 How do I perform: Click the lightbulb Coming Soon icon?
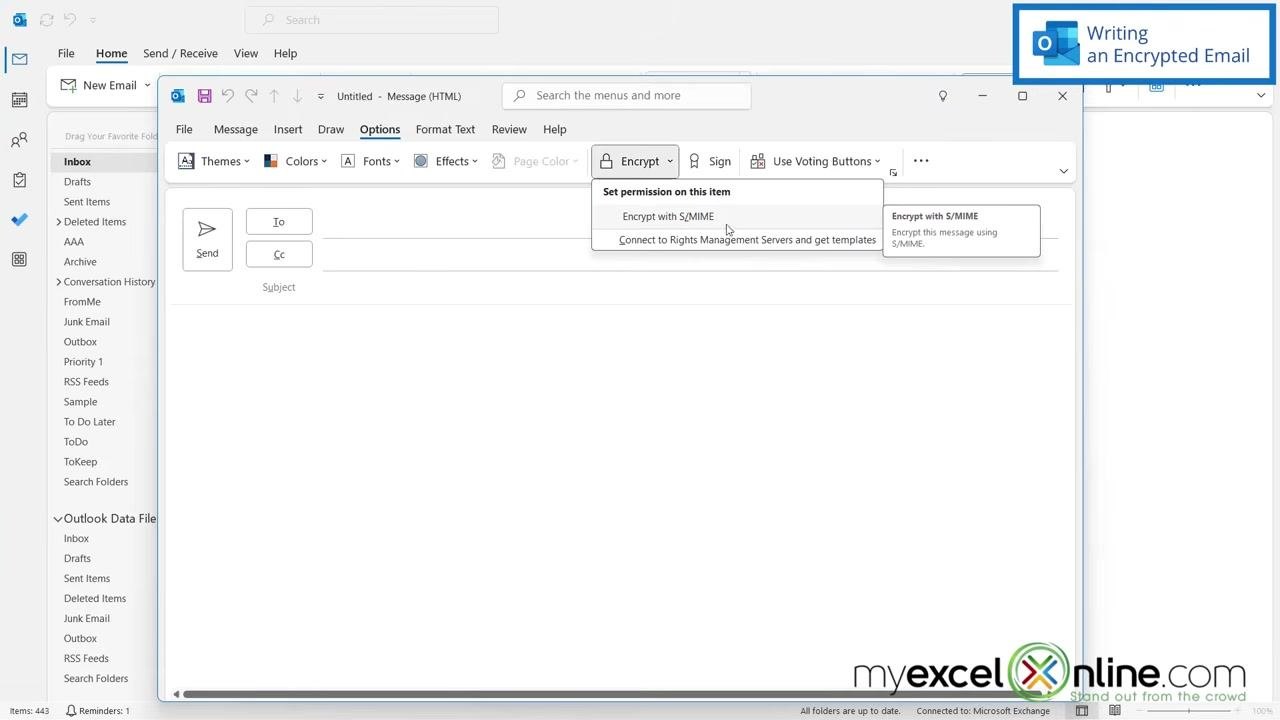click(x=942, y=96)
